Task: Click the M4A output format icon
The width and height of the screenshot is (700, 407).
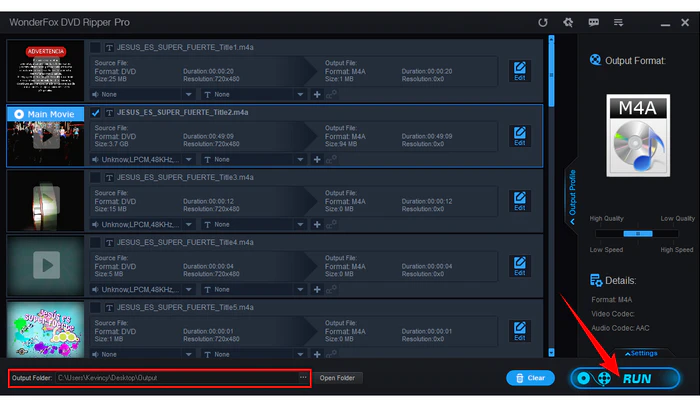Action: [x=638, y=135]
